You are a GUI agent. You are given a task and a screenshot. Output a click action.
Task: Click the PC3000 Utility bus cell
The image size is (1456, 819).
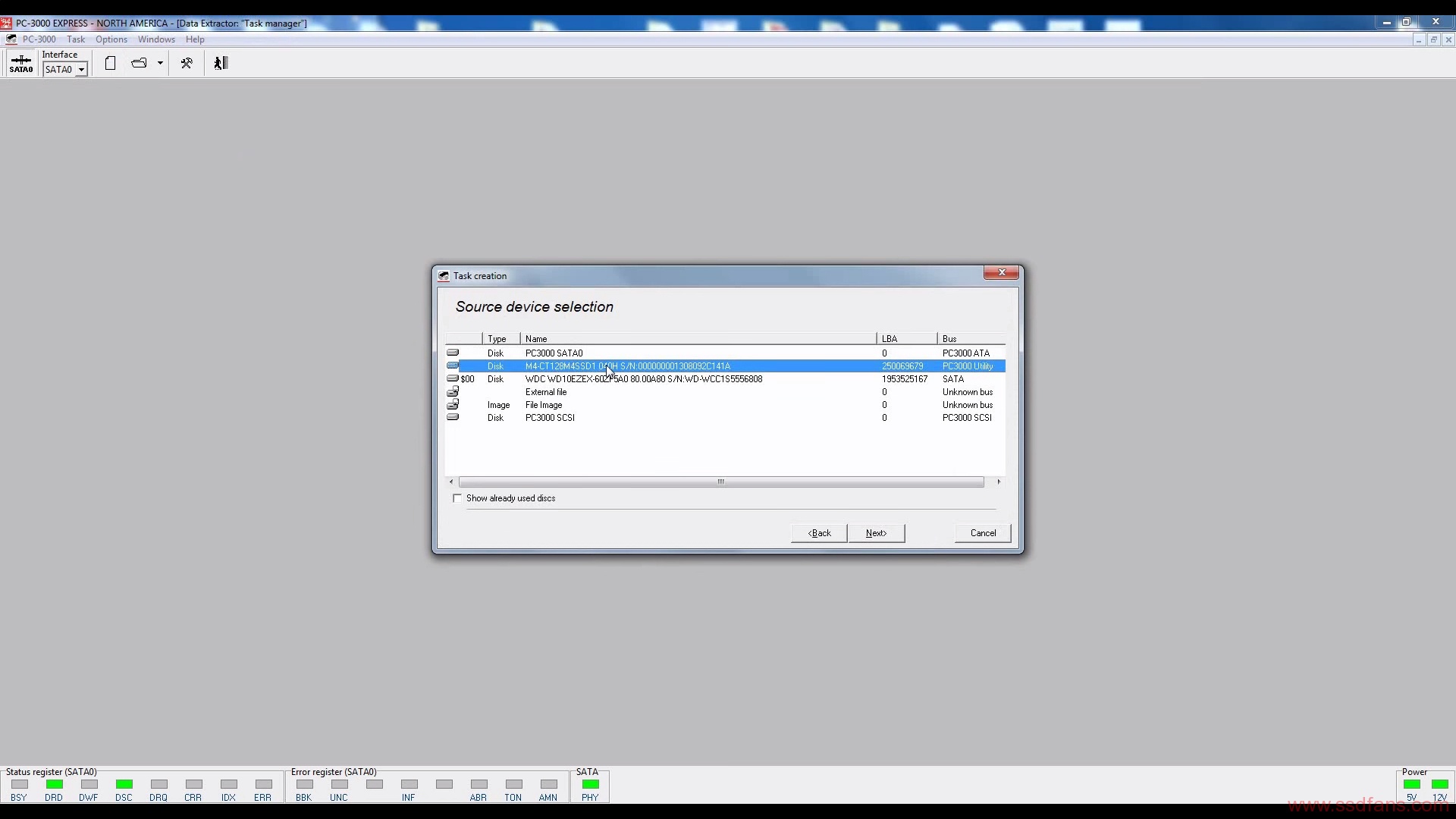pyautogui.click(x=968, y=366)
